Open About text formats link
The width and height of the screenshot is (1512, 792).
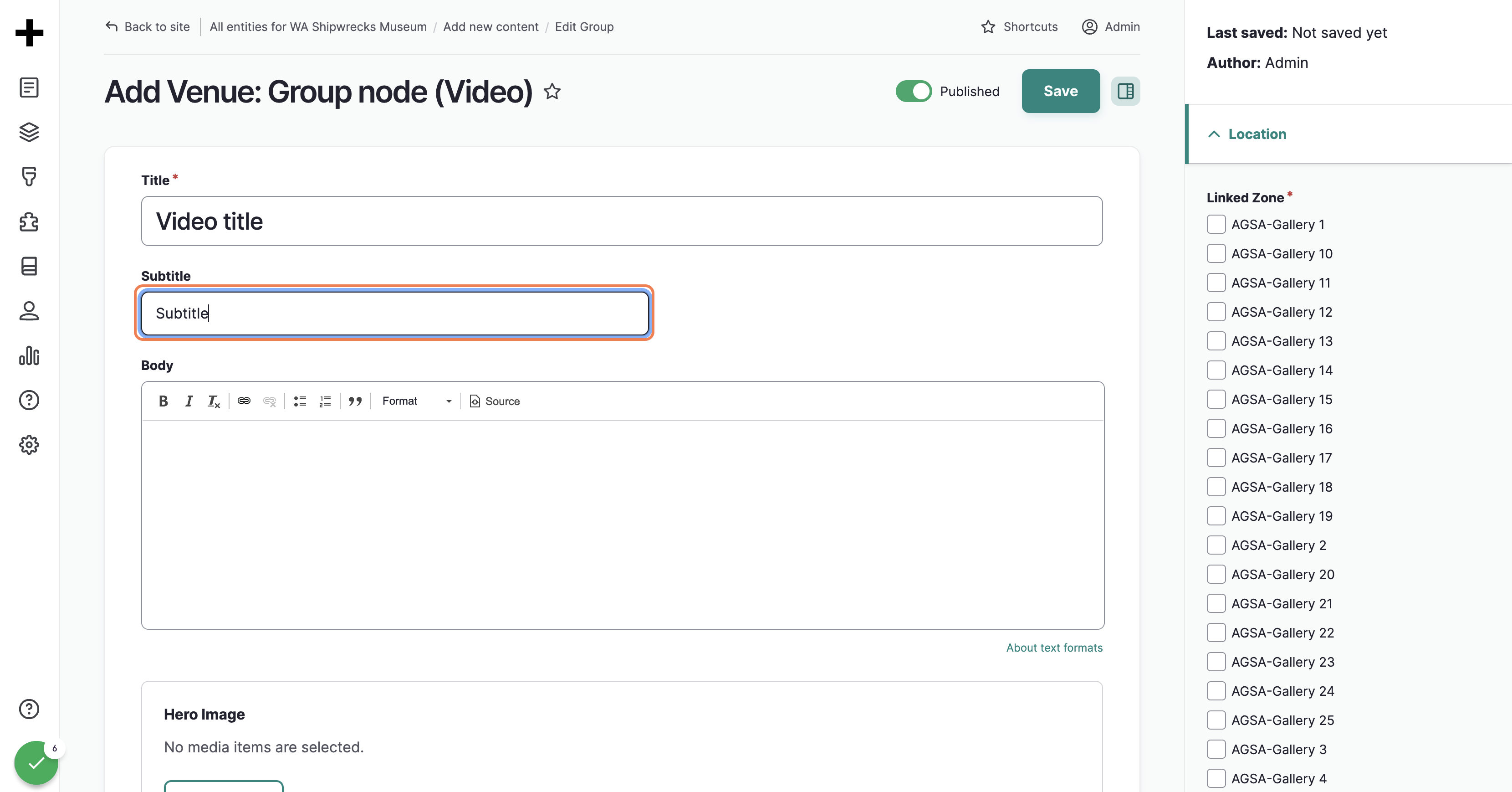pos(1054,648)
